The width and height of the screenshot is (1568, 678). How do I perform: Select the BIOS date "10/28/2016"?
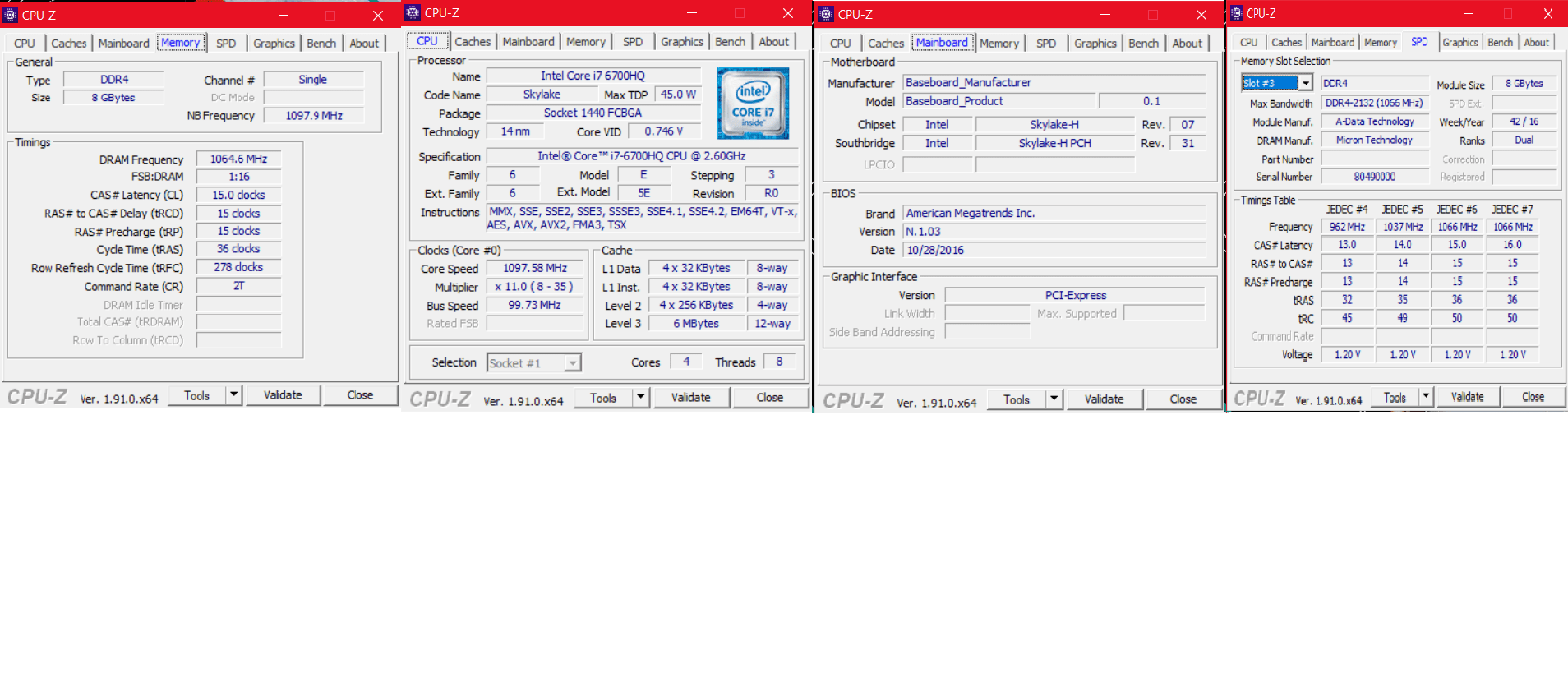(1054, 250)
